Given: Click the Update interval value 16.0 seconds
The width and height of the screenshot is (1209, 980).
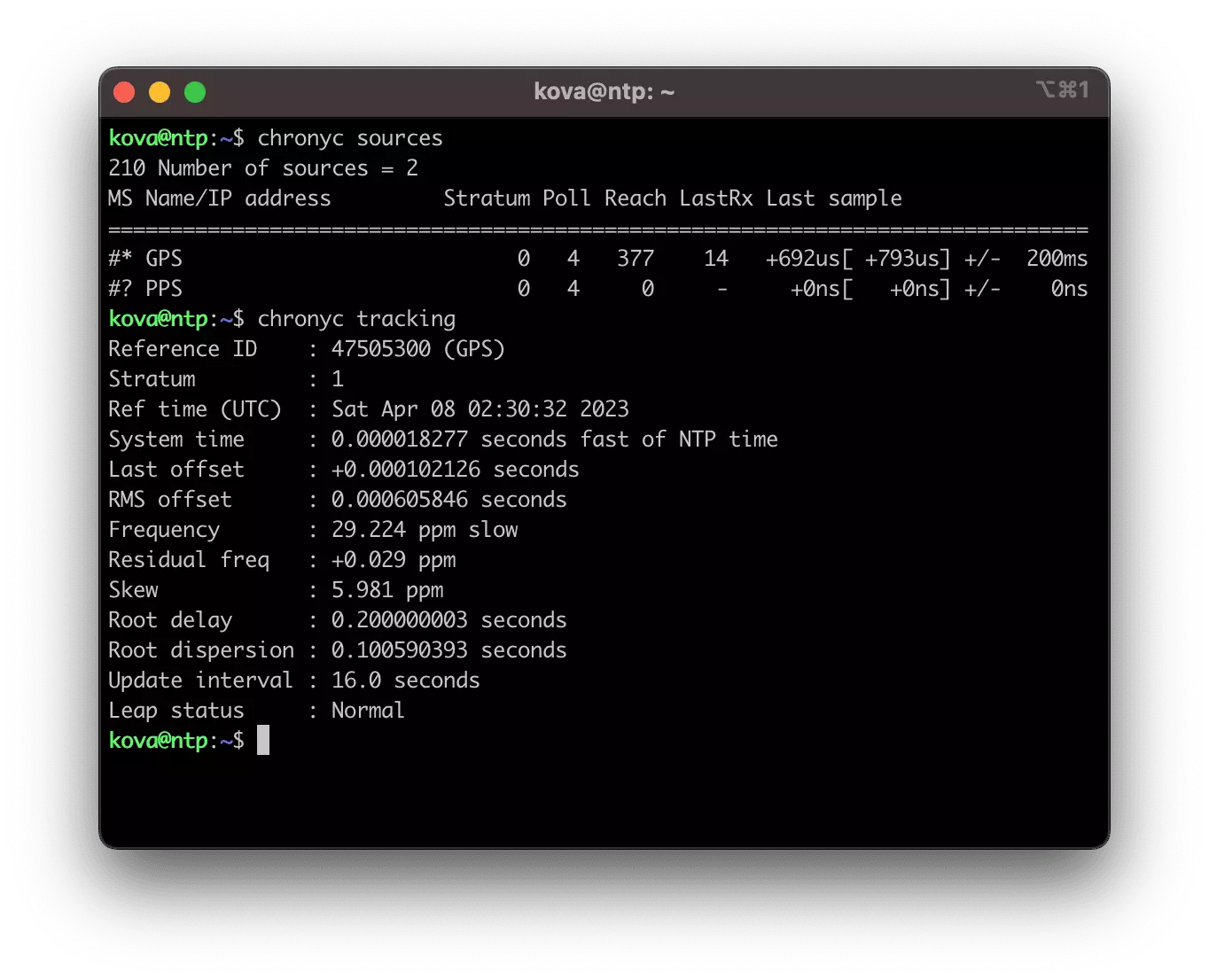Looking at the screenshot, I should click(405, 681).
